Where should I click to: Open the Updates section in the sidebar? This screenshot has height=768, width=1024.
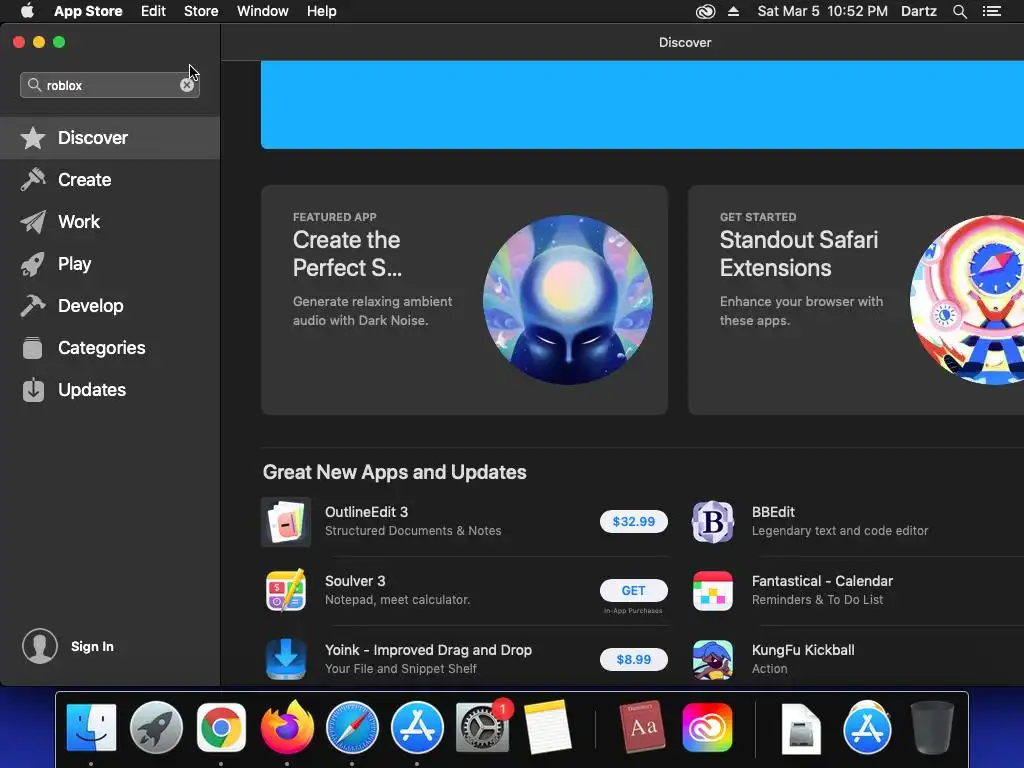[110, 390]
